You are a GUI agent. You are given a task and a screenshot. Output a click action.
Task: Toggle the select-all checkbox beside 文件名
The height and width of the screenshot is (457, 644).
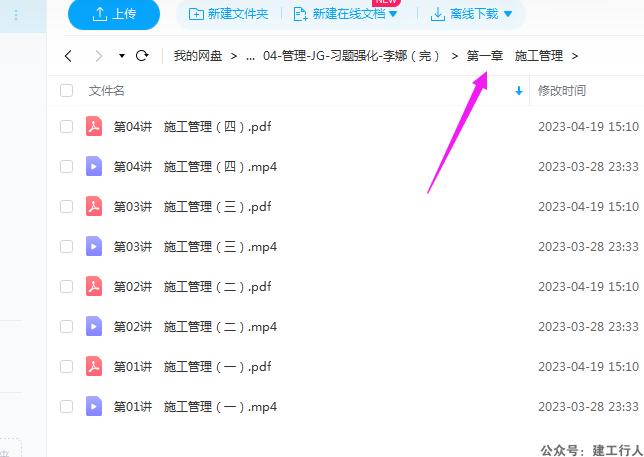67,90
